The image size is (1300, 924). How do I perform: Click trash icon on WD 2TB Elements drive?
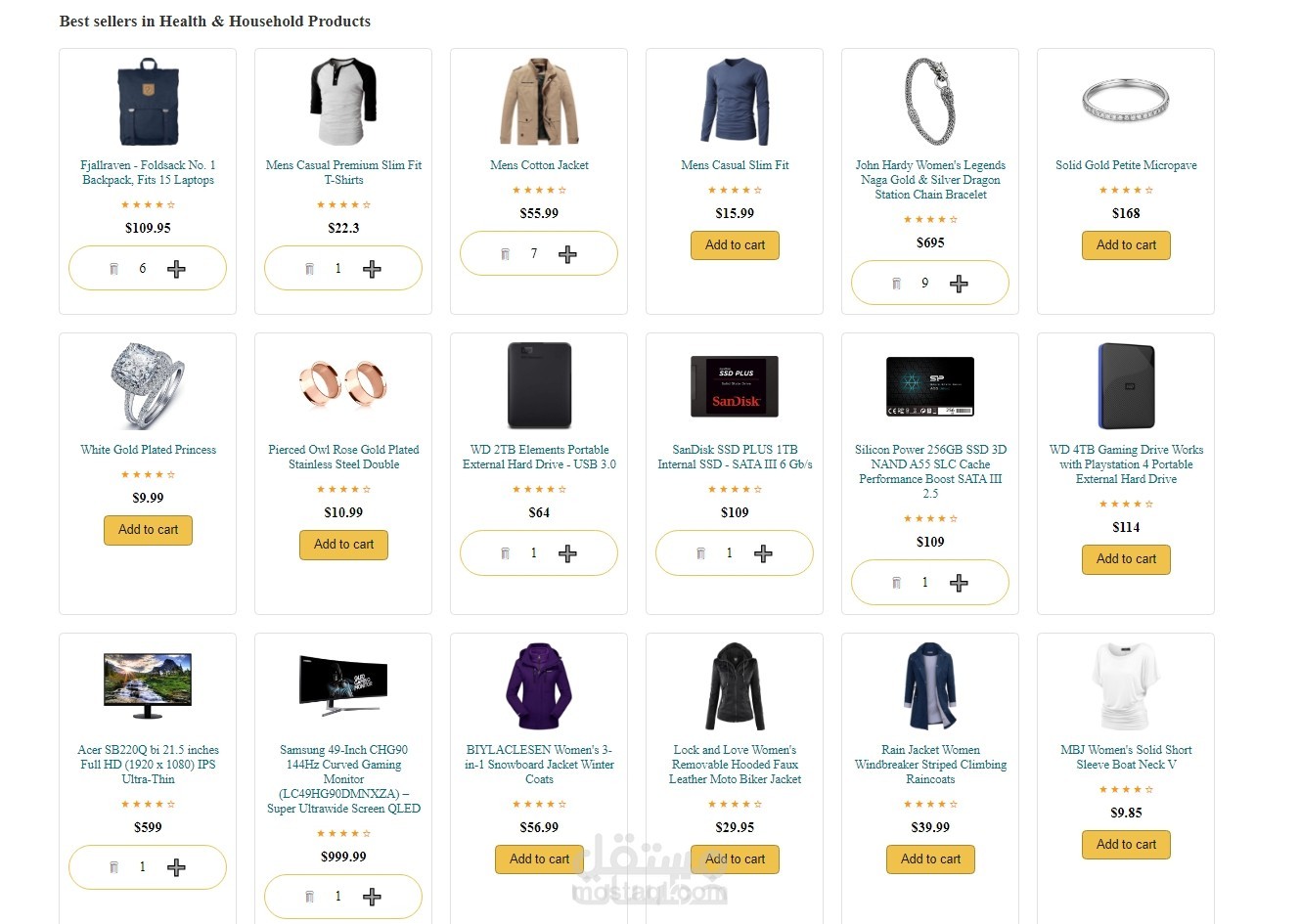(x=505, y=553)
